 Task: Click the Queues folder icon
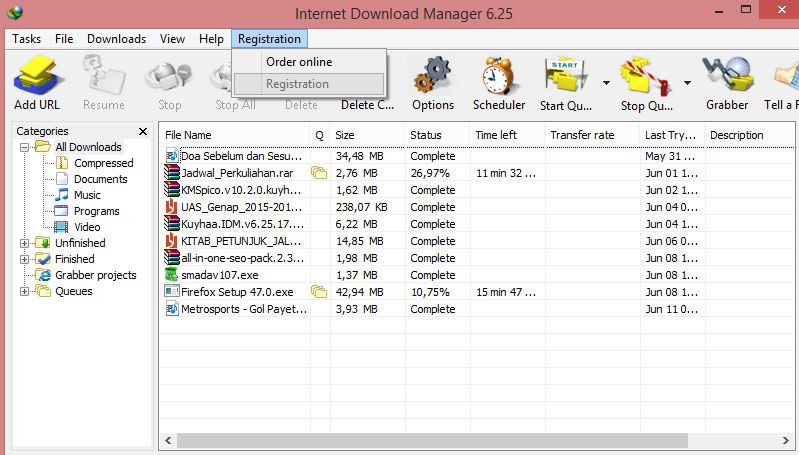click(43, 291)
